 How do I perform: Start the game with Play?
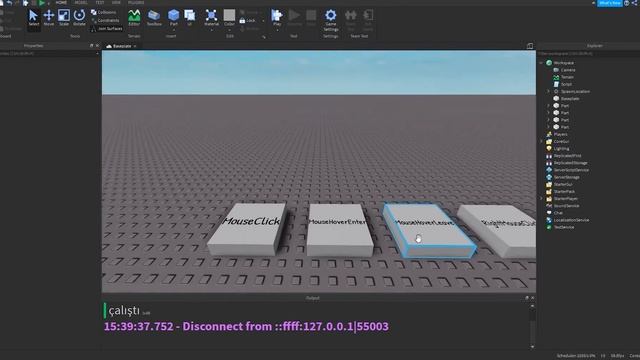(x=277, y=17)
